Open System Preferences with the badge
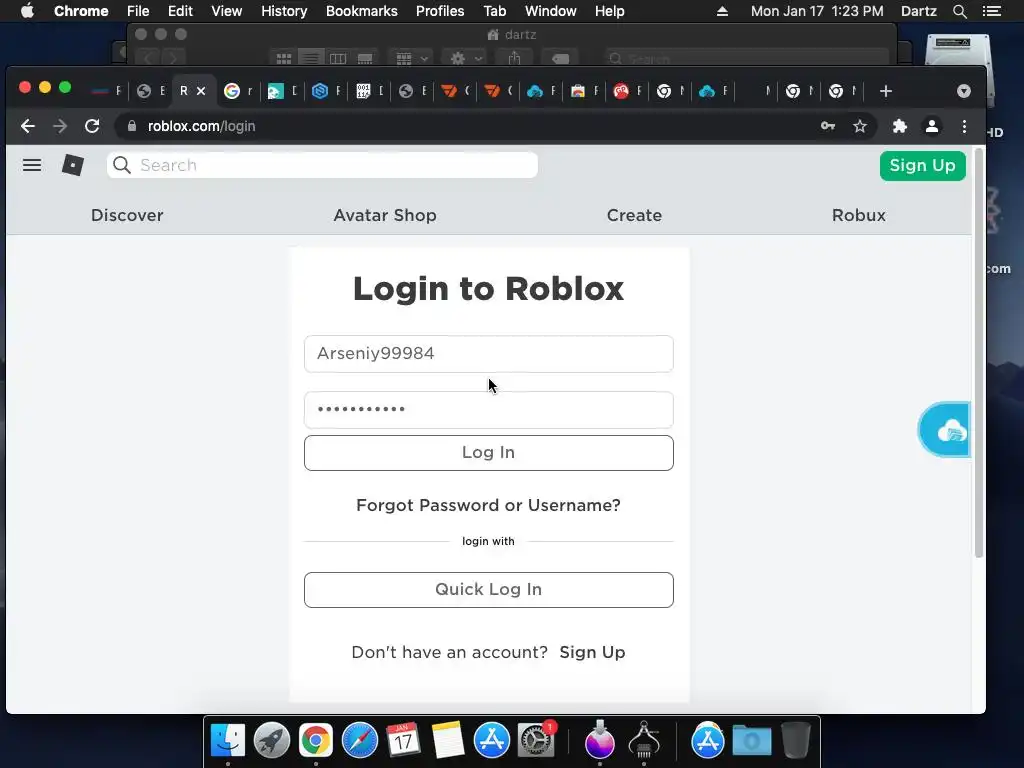Image resolution: width=1024 pixels, height=768 pixels. click(536, 741)
